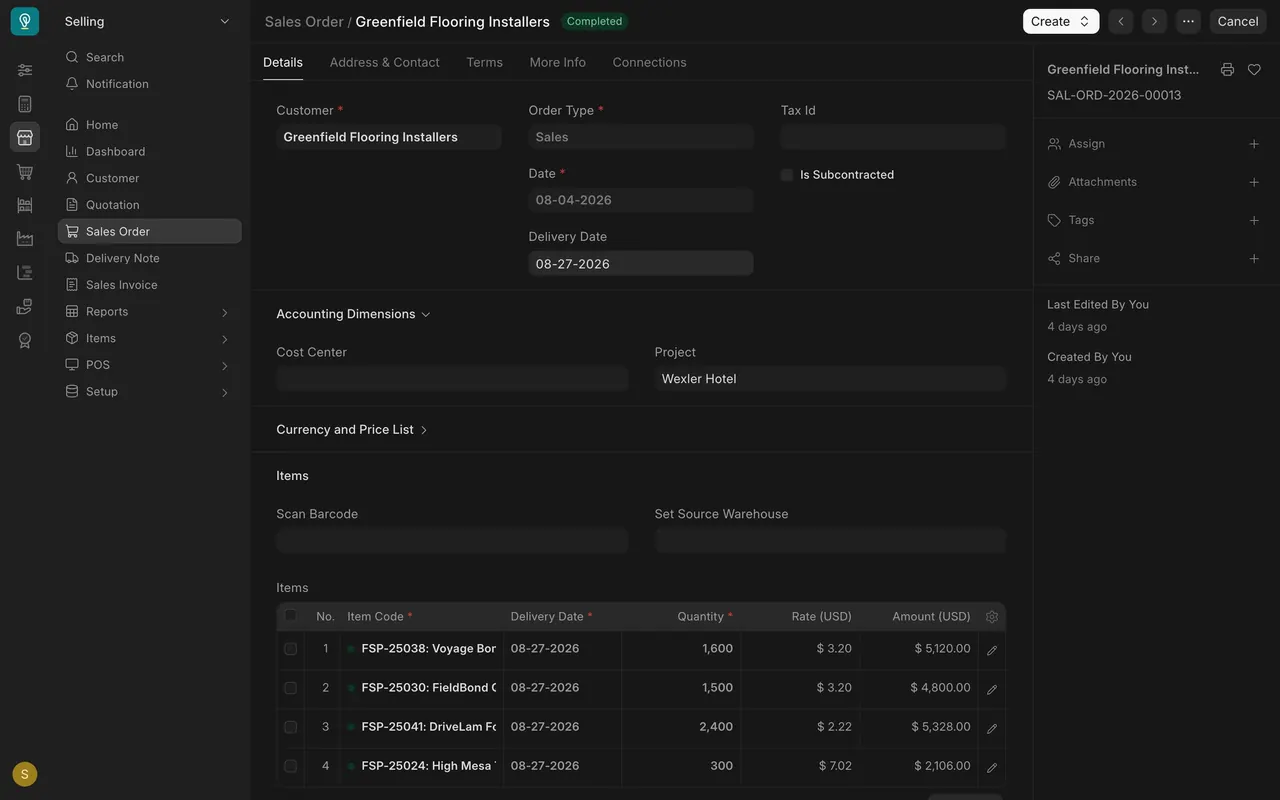Image resolution: width=1280 pixels, height=800 pixels.
Task: Select the row 2 checkbox for FSP-25030
Action: 291,688
